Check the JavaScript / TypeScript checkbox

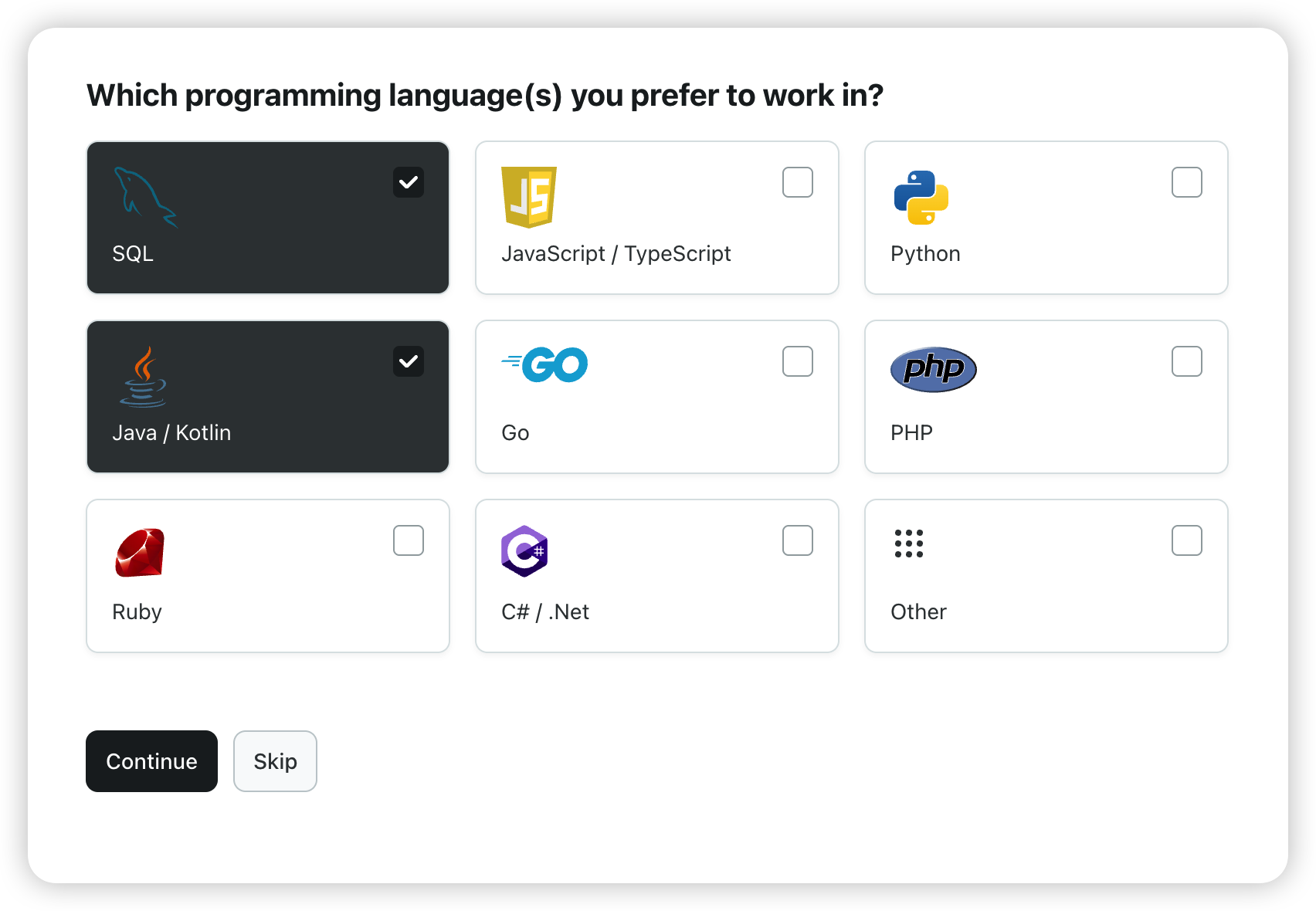798,182
